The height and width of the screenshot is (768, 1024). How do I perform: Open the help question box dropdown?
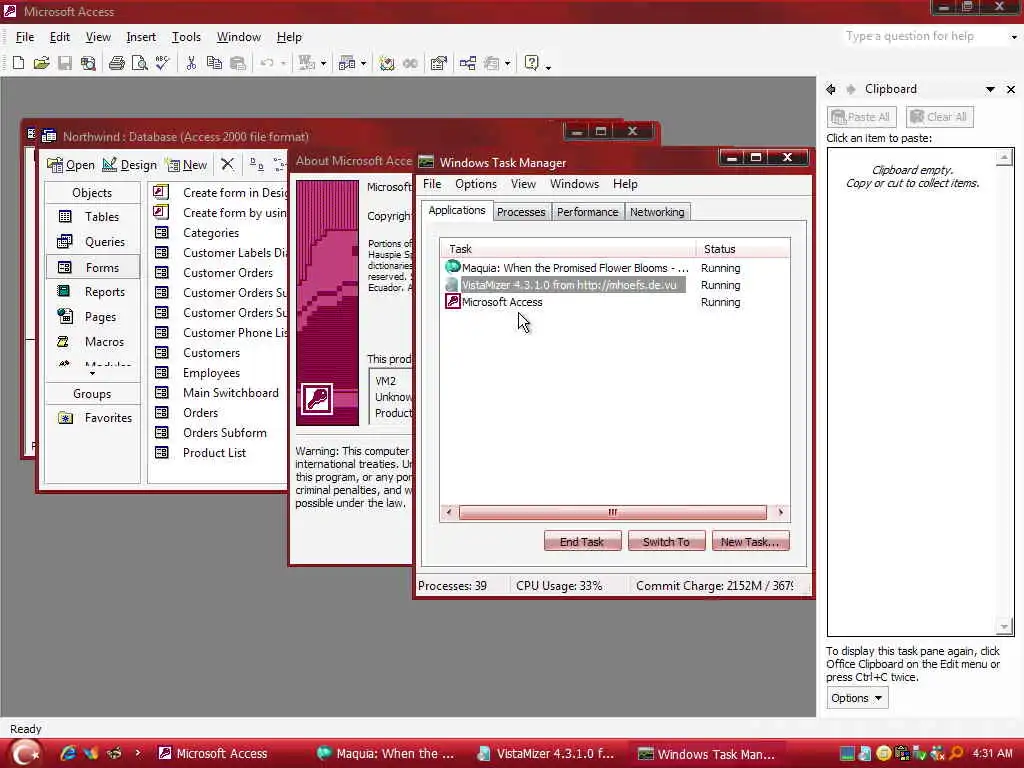(1014, 37)
